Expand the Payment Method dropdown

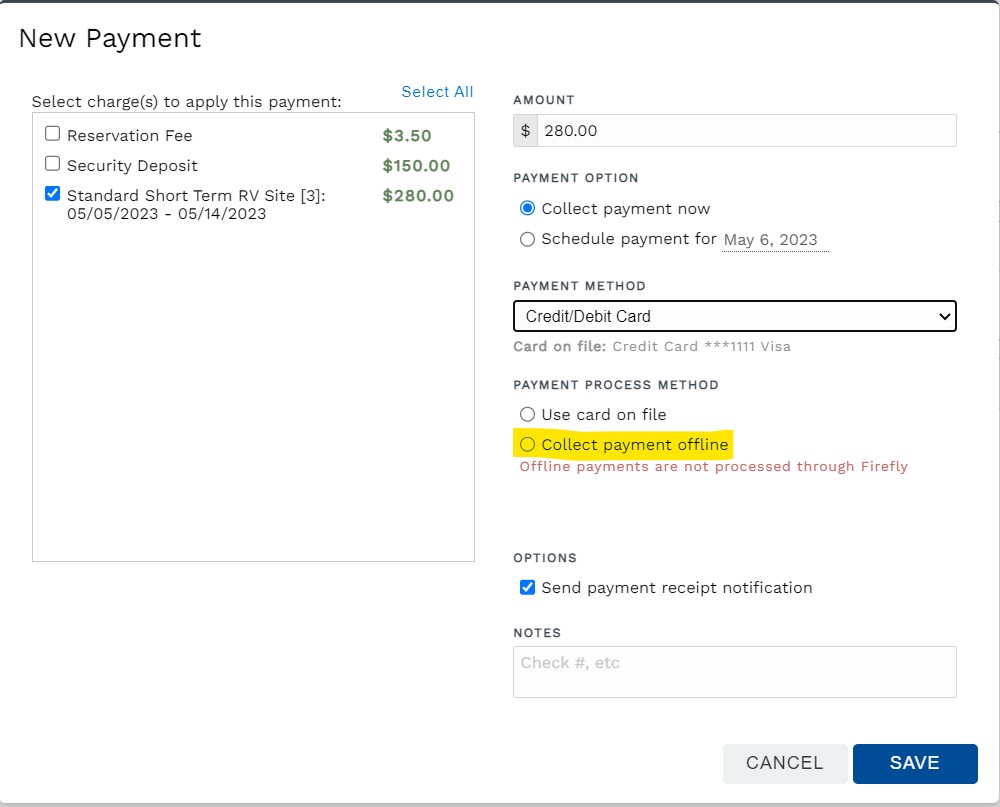[735, 315]
